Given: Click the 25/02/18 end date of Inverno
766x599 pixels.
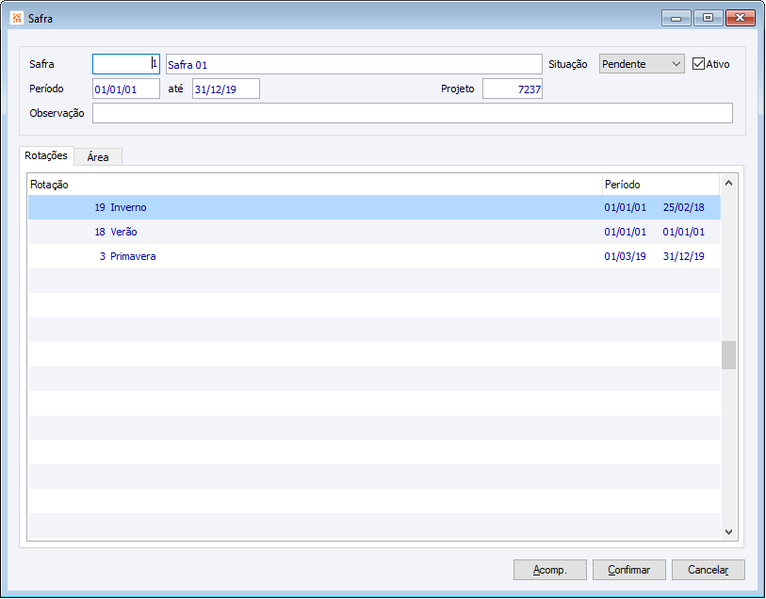Looking at the screenshot, I should (683, 207).
